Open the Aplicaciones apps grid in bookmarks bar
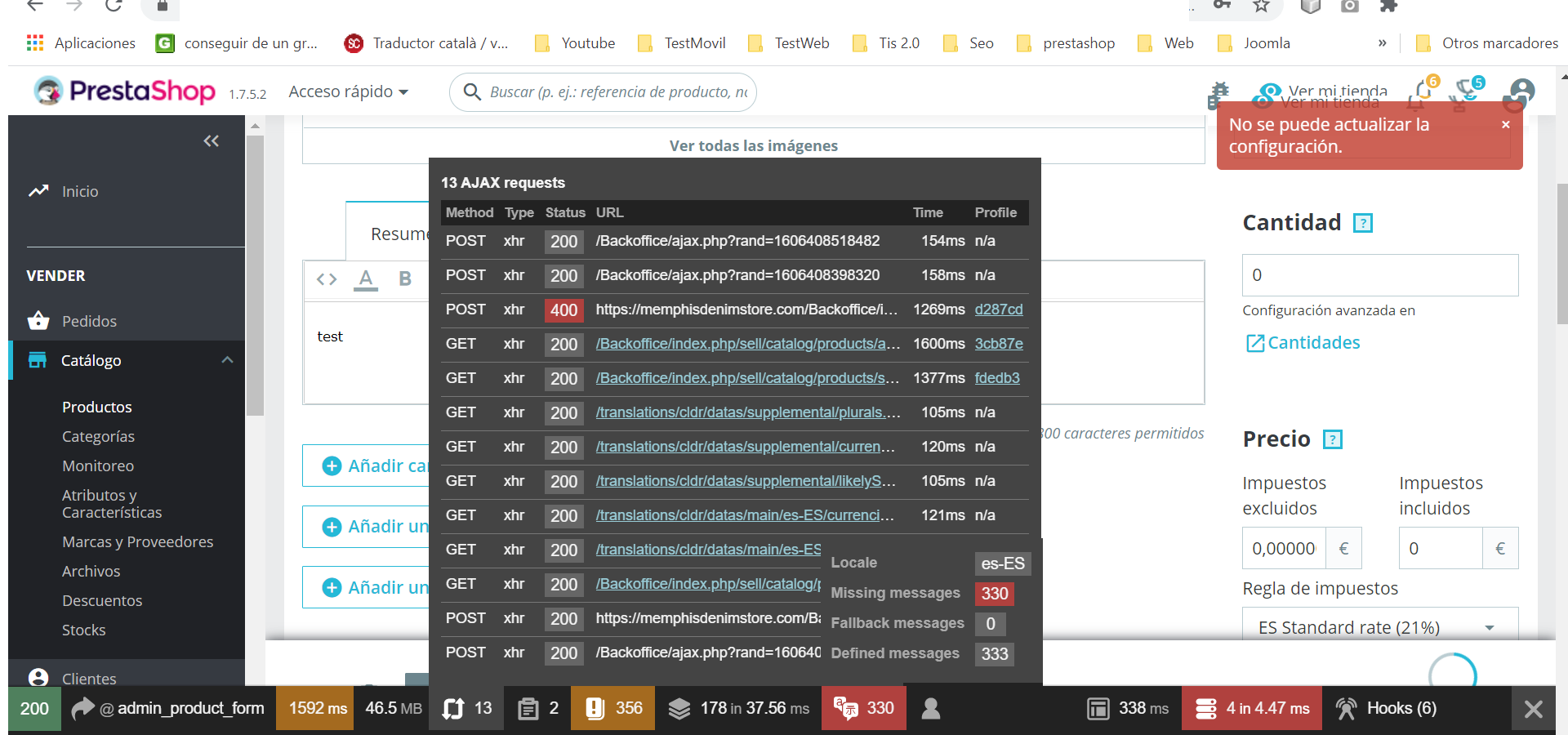 pos(81,43)
